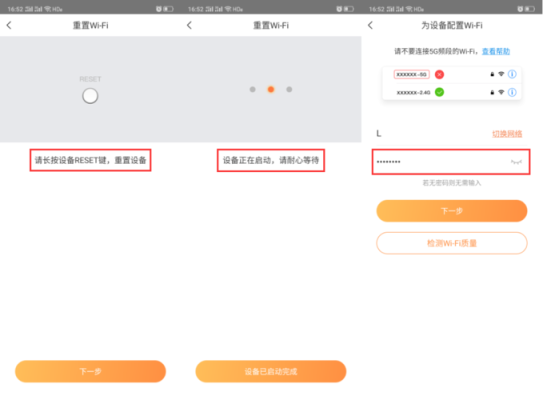Viewport: 543px width, 400px height.
Task: Tap the text 请长按设备RESET键，重置设备
Action: (90, 160)
